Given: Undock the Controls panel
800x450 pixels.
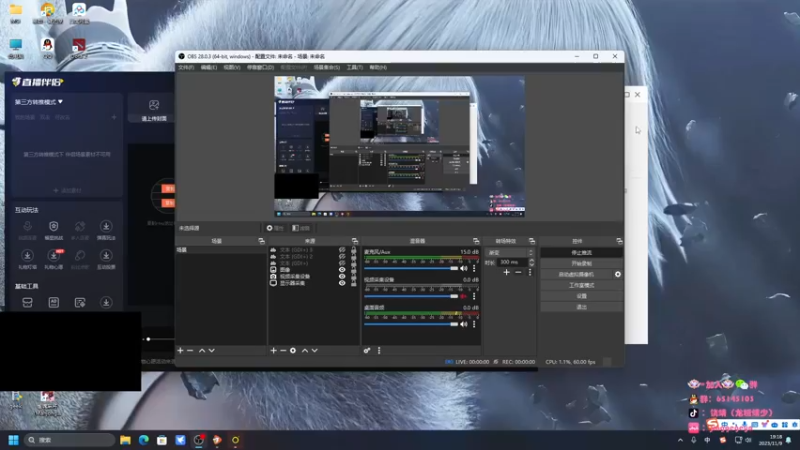Looking at the screenshot, I should [x=619, y=241].
